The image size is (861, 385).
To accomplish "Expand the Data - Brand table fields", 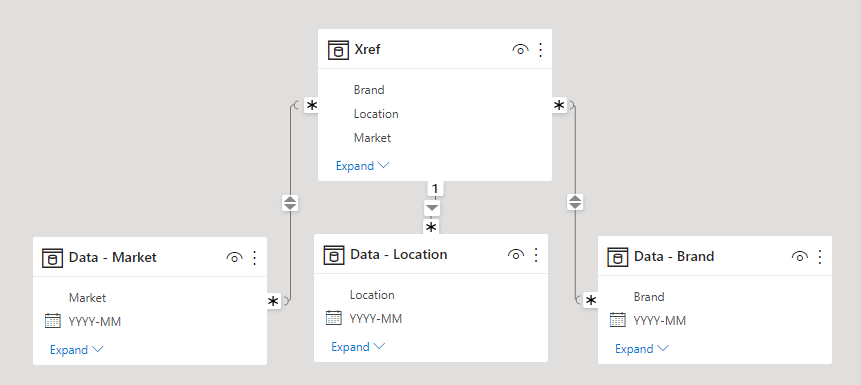I will click(x=642, y=349).
